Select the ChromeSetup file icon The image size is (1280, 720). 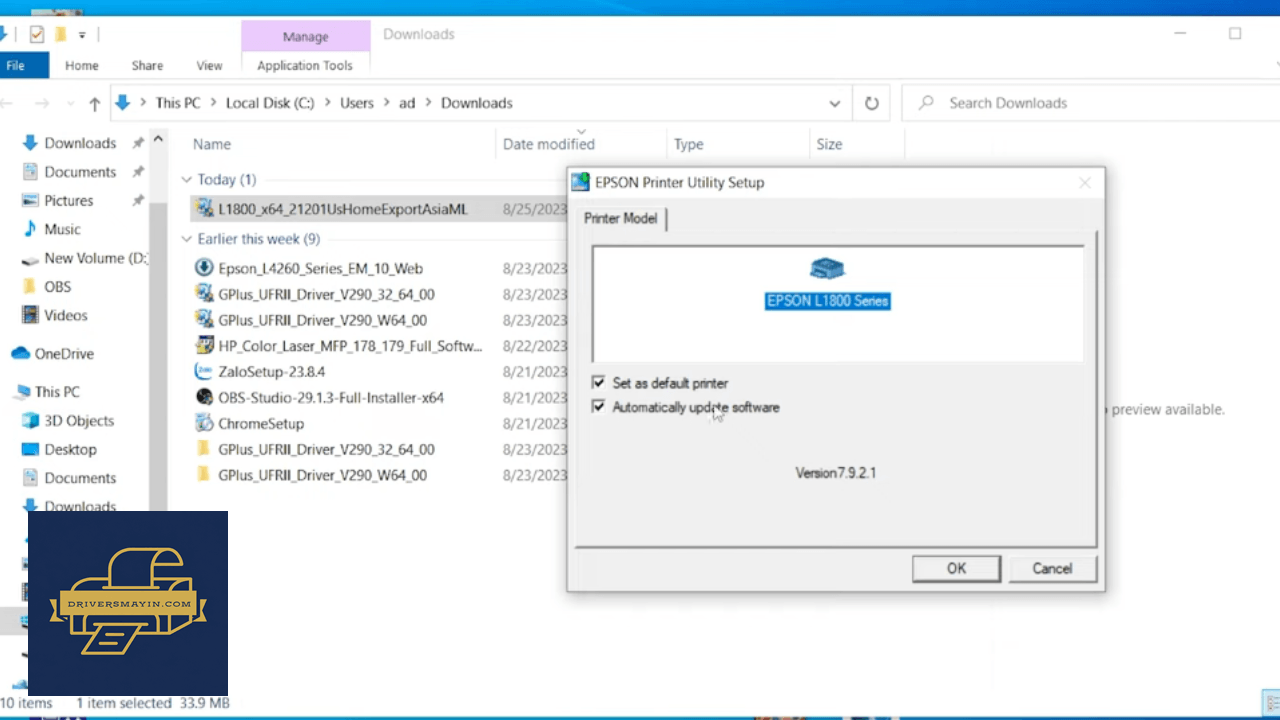(204, 423)
